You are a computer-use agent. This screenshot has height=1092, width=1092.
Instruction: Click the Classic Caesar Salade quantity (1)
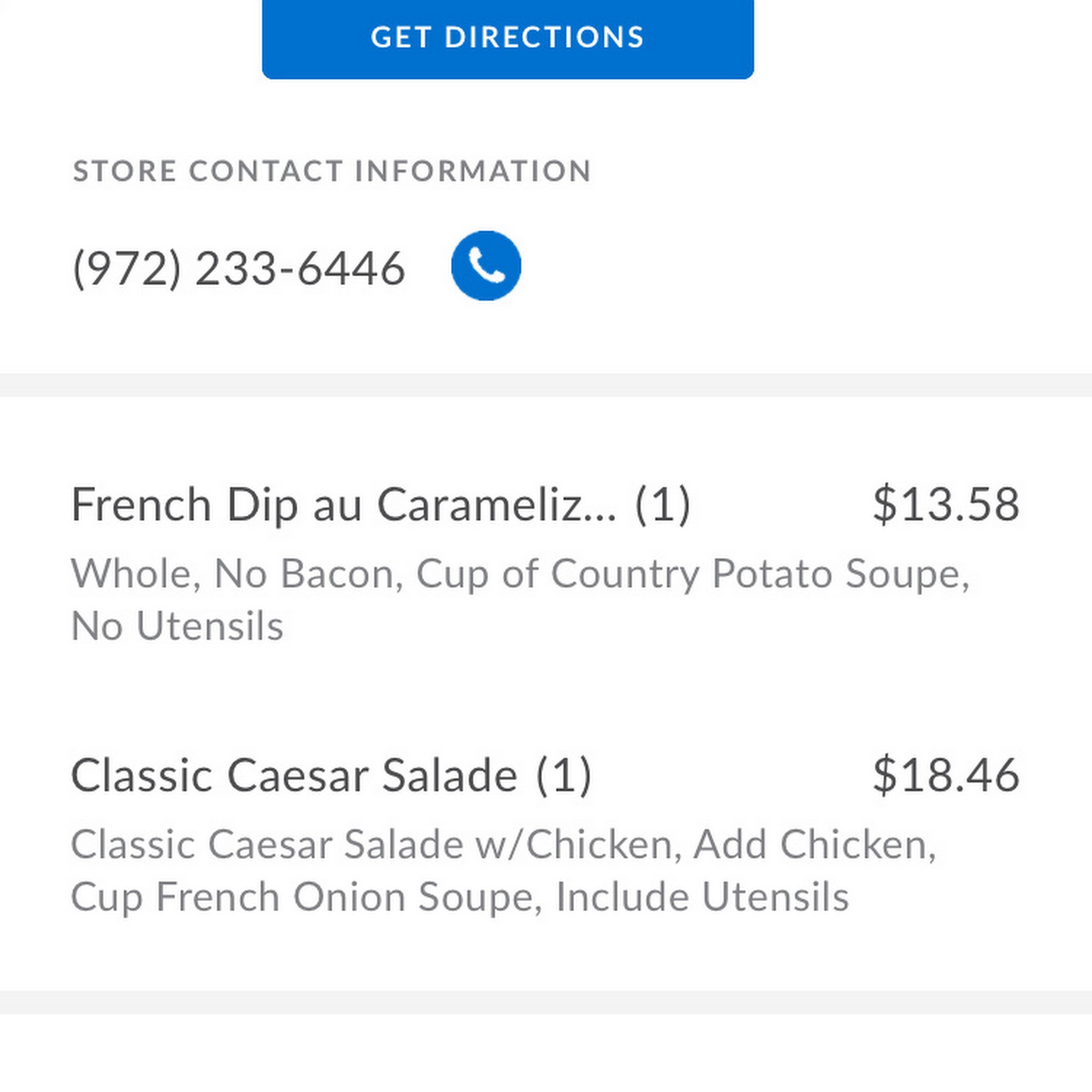click(563, 775)
